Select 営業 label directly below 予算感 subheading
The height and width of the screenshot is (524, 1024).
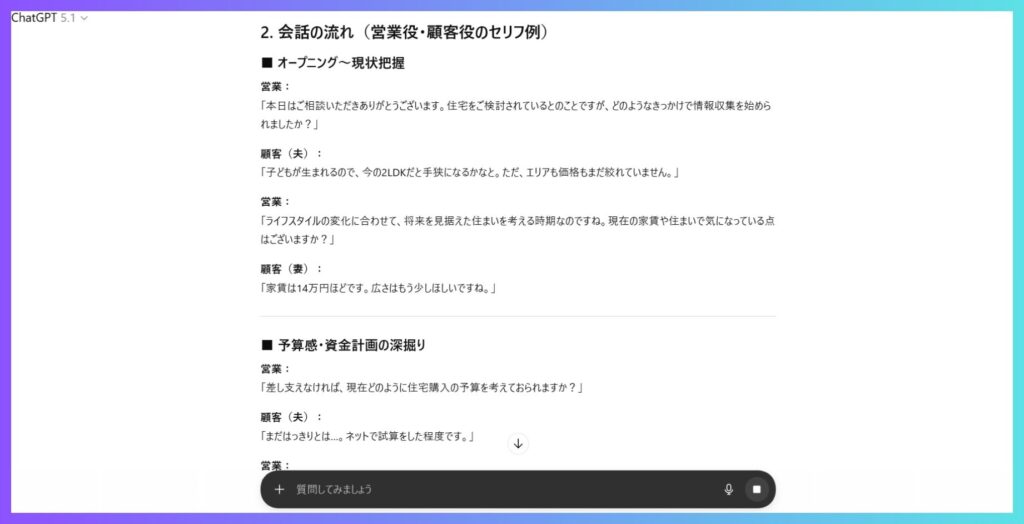[275, 369]
